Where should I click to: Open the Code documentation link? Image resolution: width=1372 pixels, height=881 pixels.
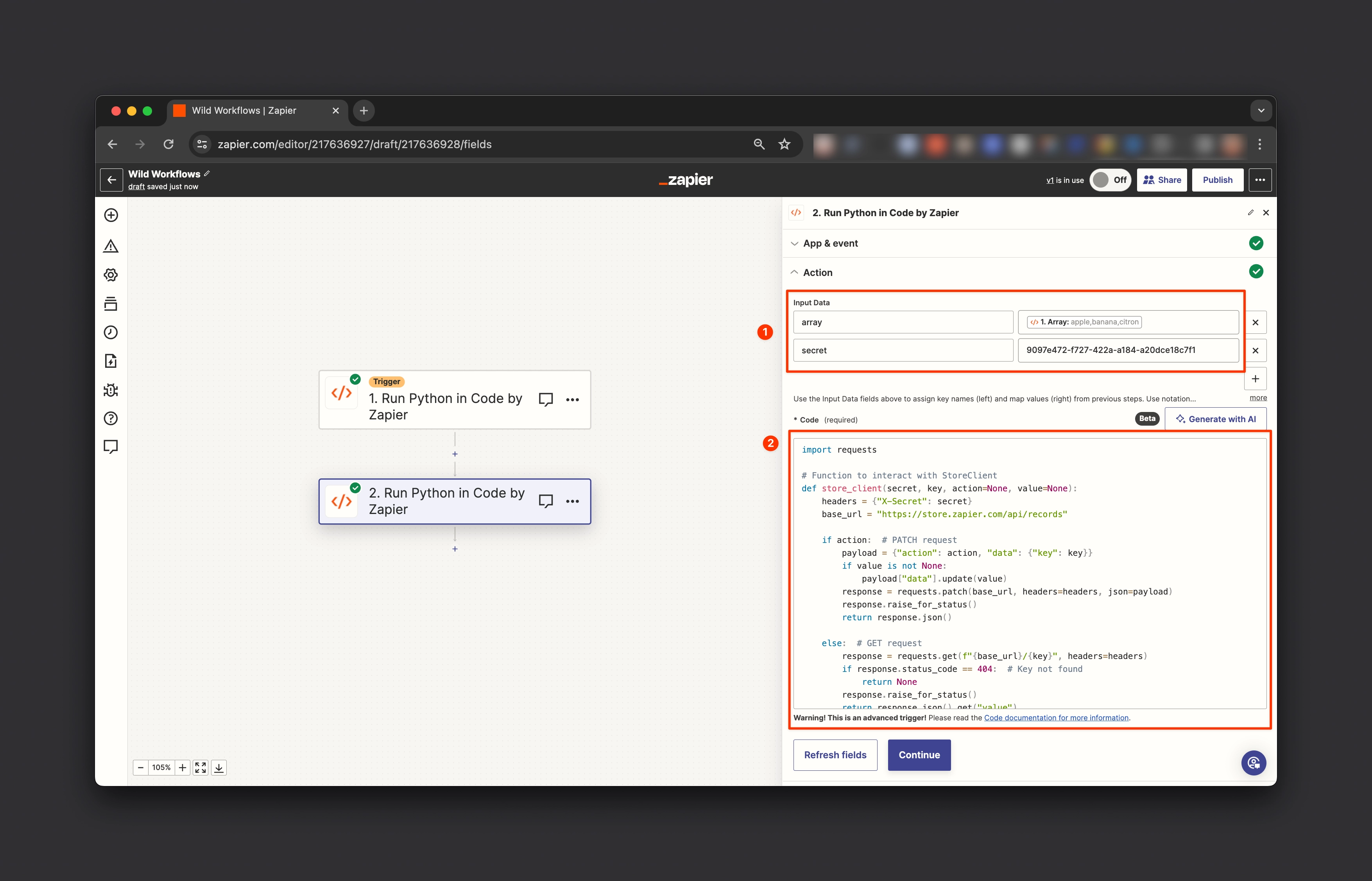click(x=1056, y=718)
